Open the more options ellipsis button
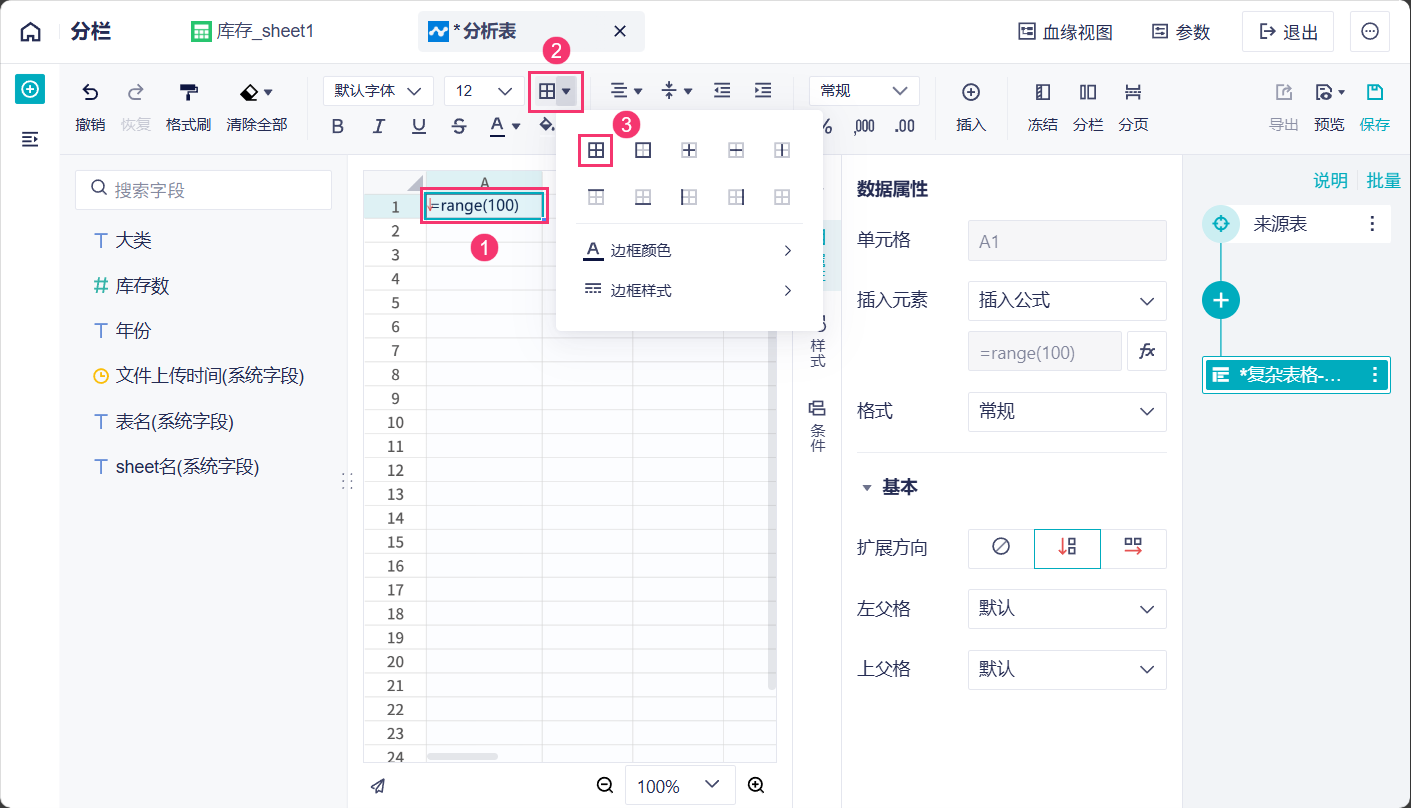 pyautogui.click(x=1370, y=31)
